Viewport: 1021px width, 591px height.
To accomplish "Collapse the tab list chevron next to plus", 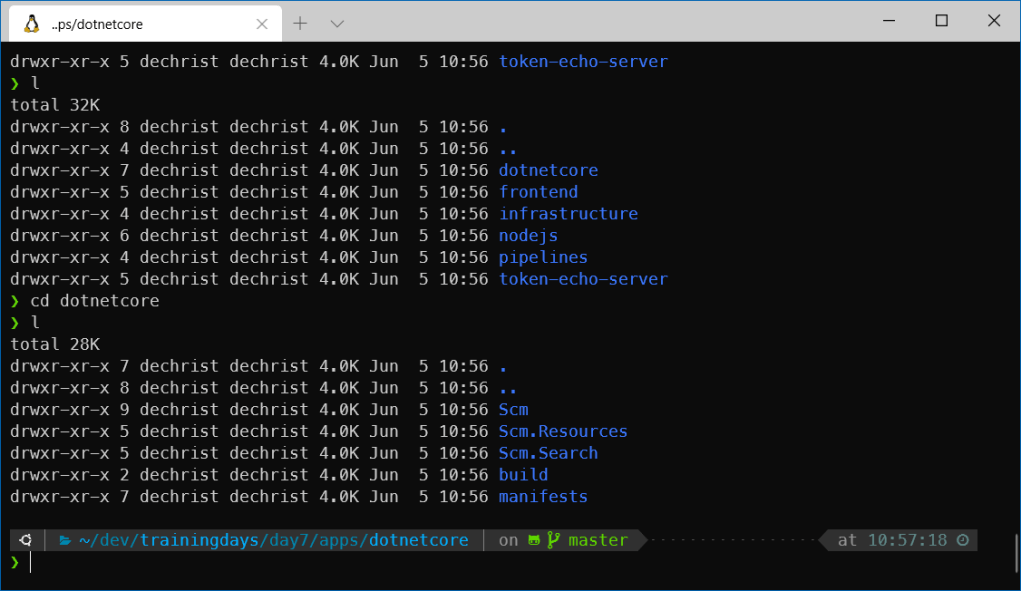I will click(337, 22).
